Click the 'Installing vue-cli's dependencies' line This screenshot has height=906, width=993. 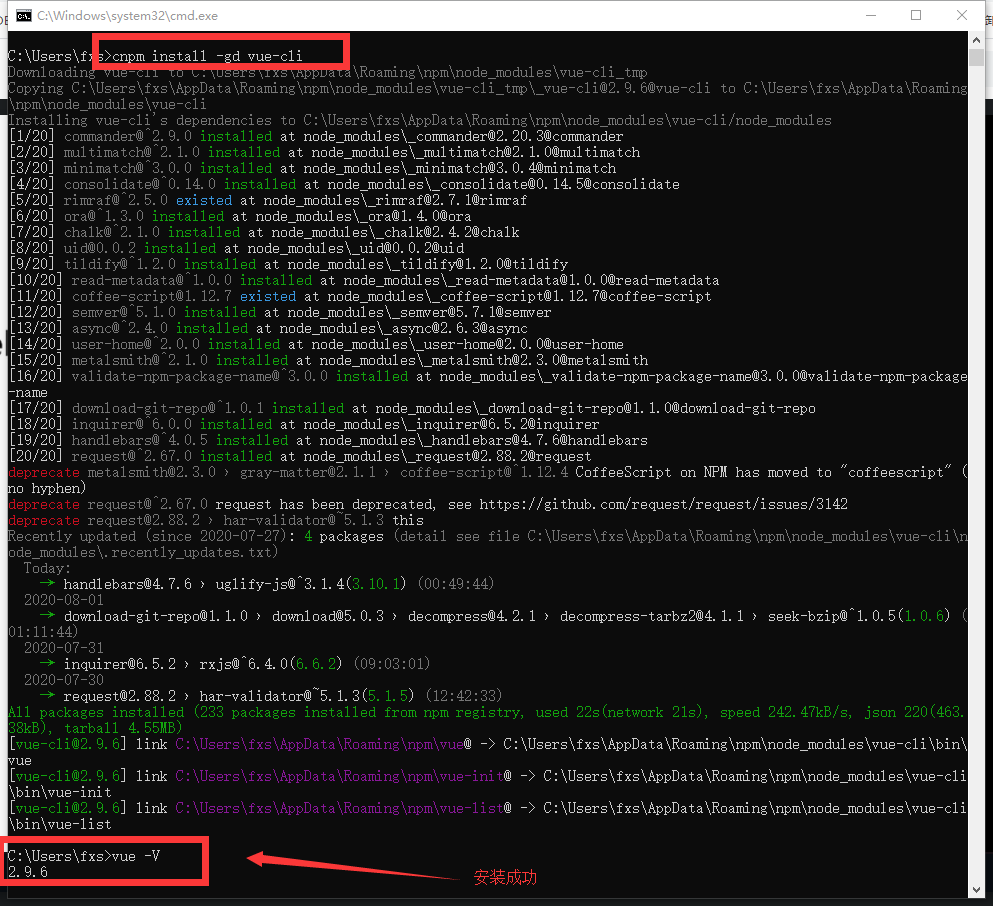pyautogui.click(x=419, y=120)
